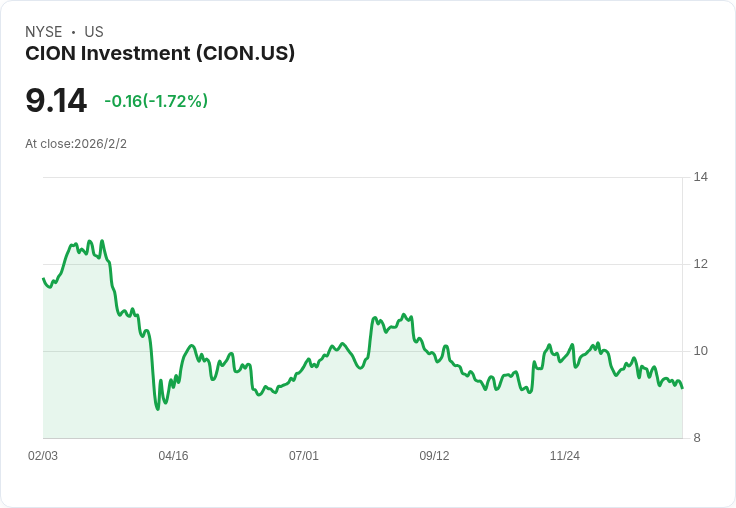The image size is (736, 508).
Task: Select the 11/24 date on the time axis
Action: pos(565,456)
